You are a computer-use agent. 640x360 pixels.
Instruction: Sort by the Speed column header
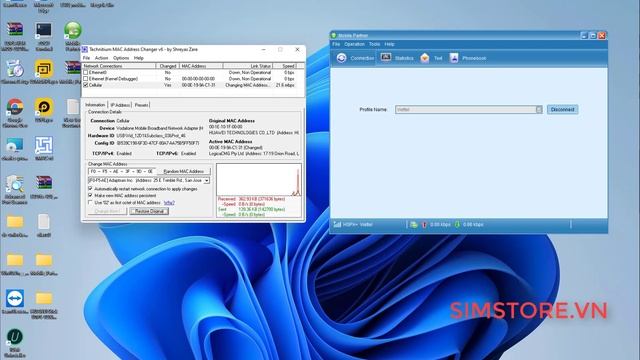(284, 66)
